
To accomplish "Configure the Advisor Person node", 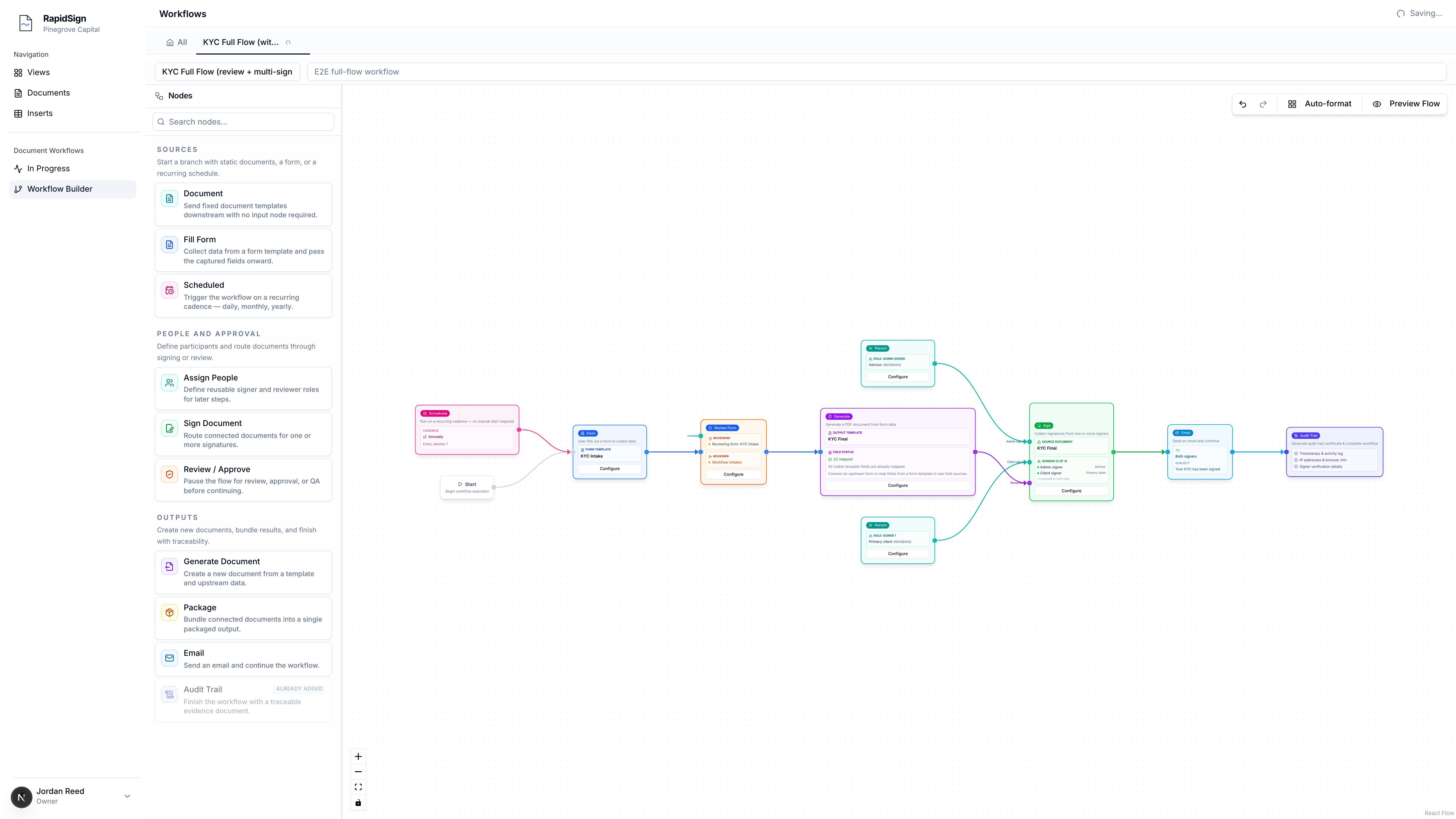I will pos(897,377).
